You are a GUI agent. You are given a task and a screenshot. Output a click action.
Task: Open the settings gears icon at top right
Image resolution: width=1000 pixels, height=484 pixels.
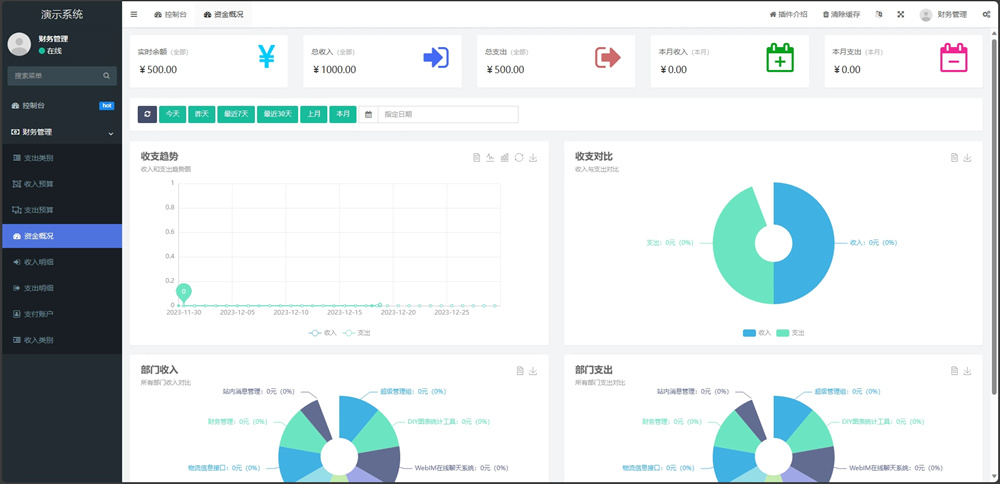pyautogui.click(x=986, y=14)
